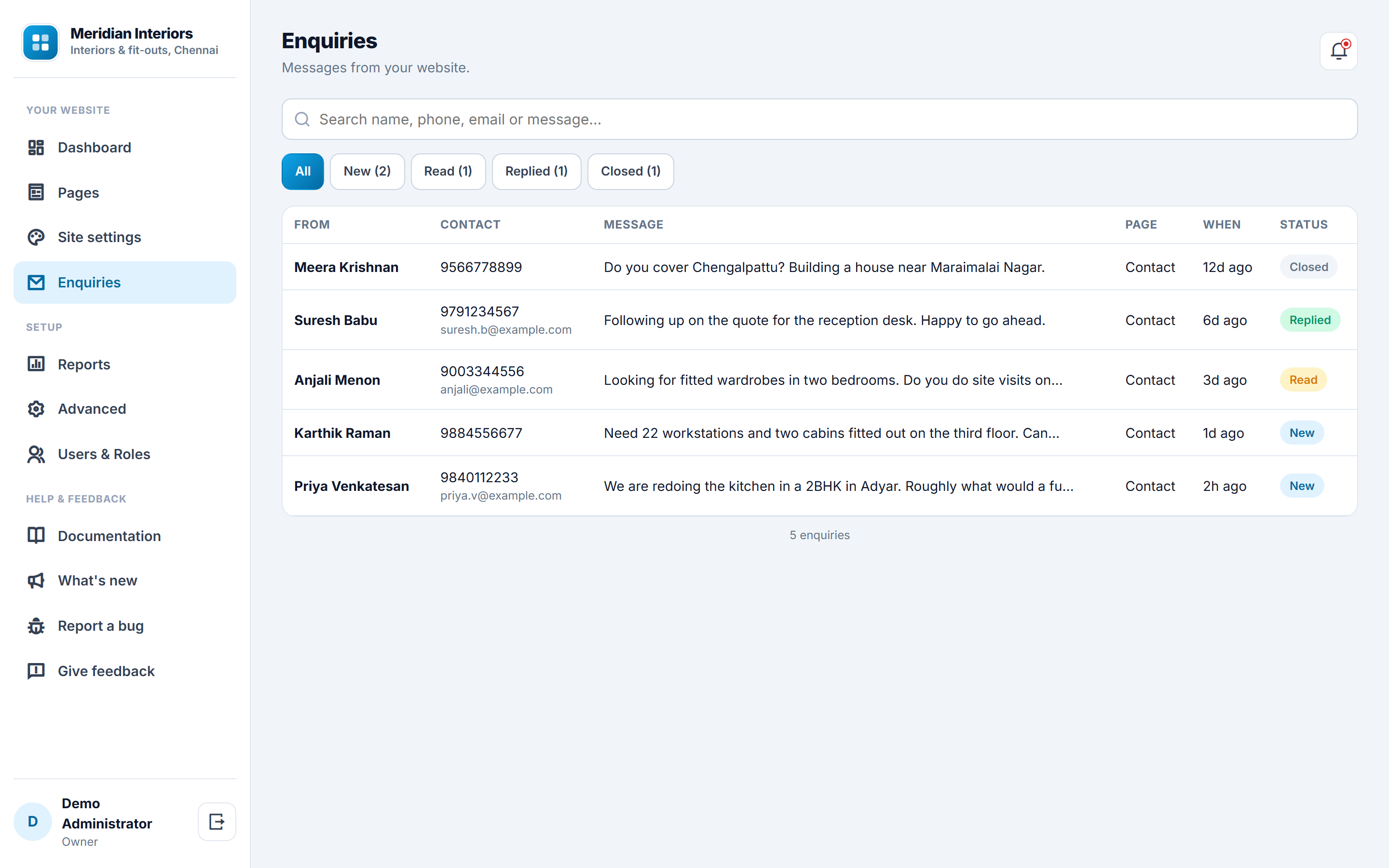Filter by Read (1) enquiries
Screen dimensions: 1389x868
point(448,171)
